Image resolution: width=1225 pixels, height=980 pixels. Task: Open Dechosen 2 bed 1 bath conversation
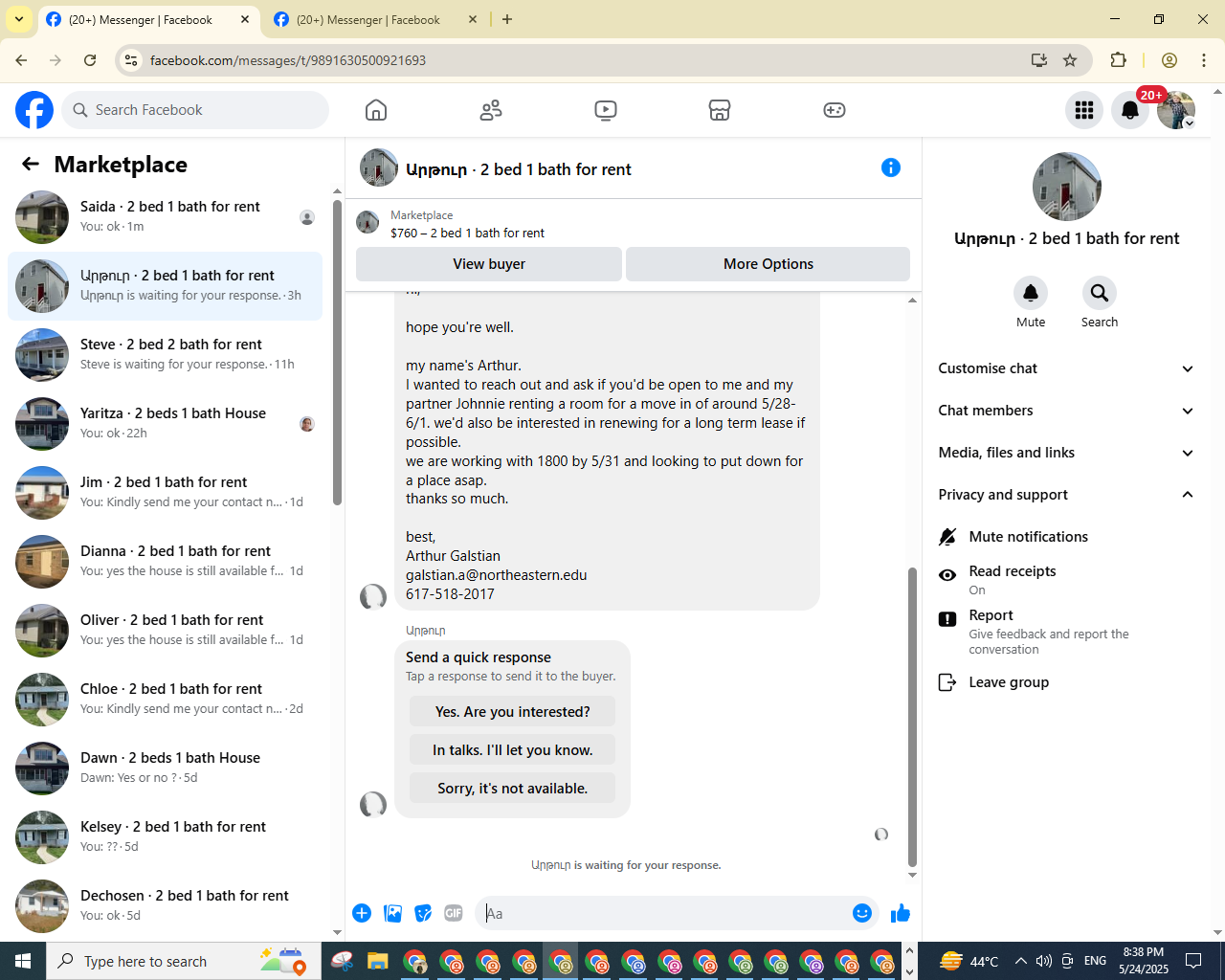click(x=165, y=906)
